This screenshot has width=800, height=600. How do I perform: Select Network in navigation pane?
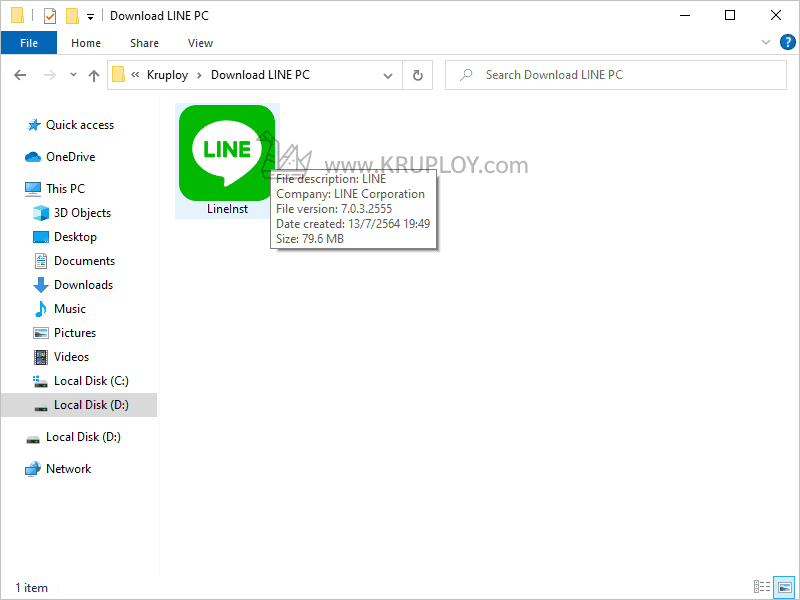tap(68, 469)
